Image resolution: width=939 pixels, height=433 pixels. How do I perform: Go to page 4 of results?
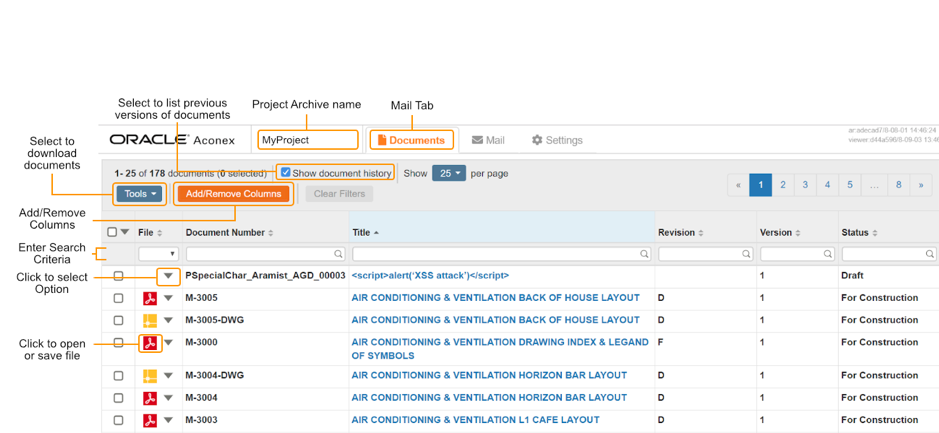pos(828,185)
